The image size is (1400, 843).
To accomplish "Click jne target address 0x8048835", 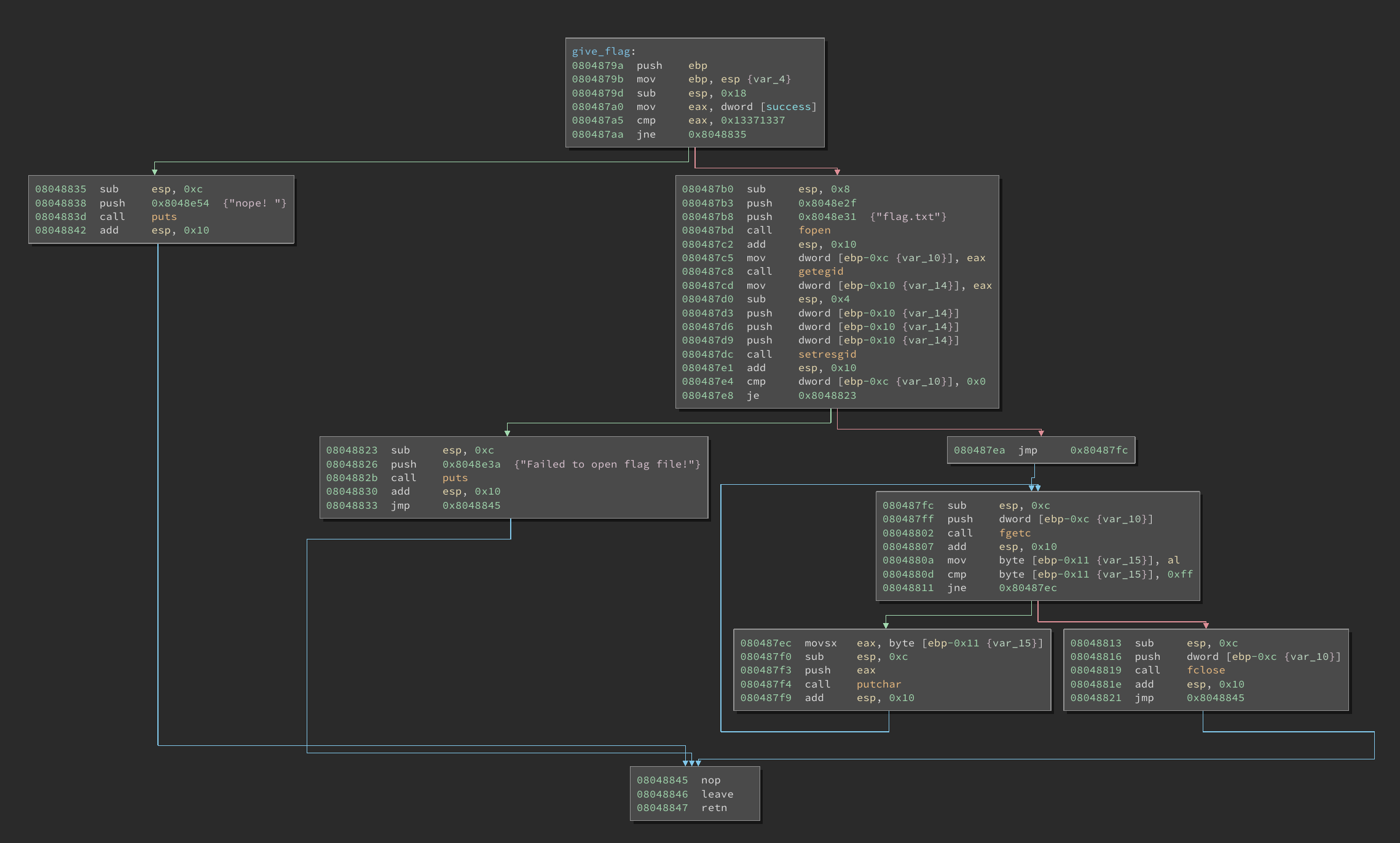I will (x=717, y=135).
